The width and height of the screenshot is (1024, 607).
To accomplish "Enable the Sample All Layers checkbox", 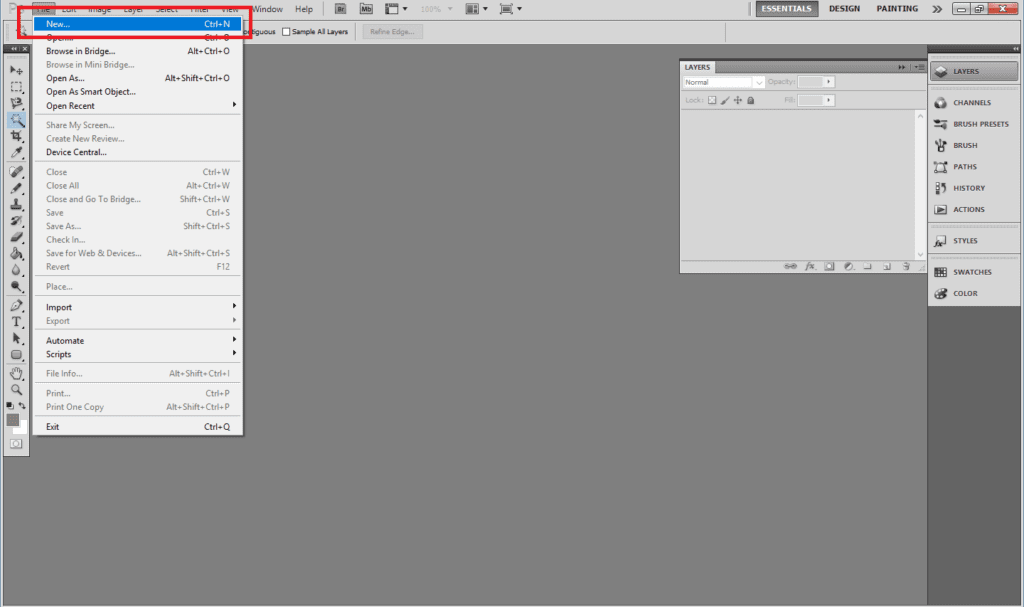I will point(286,32).
